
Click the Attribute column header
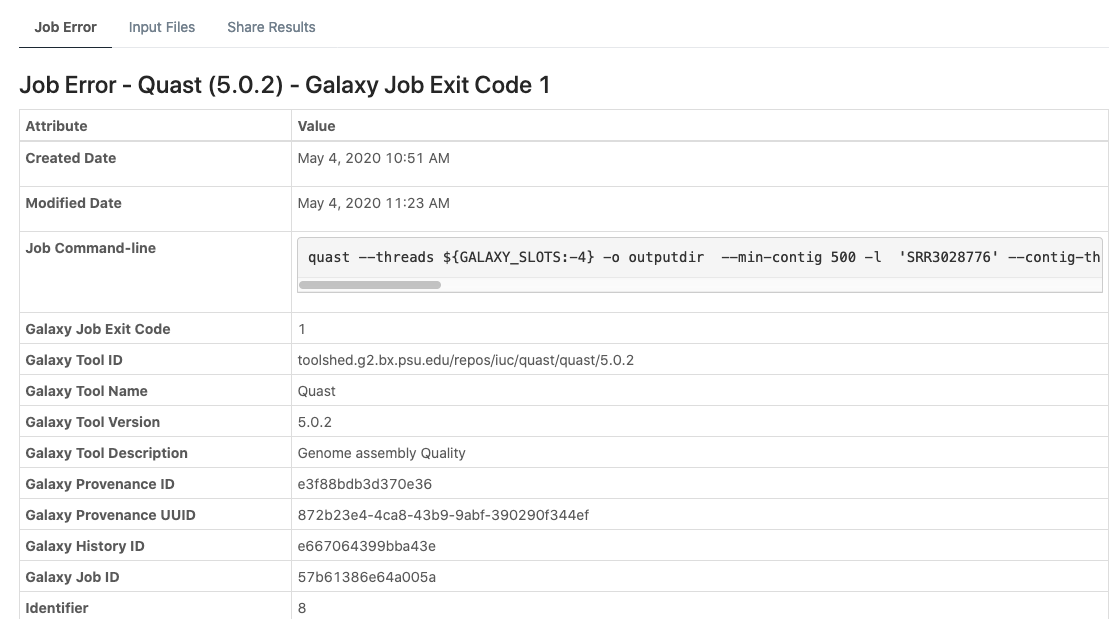[x=56, y=126]
